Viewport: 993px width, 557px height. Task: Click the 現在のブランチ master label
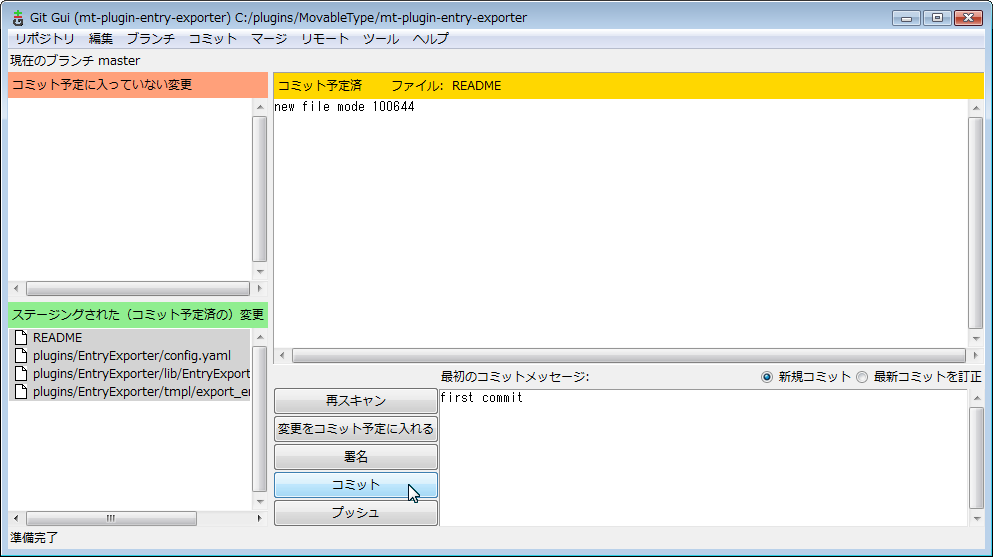click(x=75, y=61)
